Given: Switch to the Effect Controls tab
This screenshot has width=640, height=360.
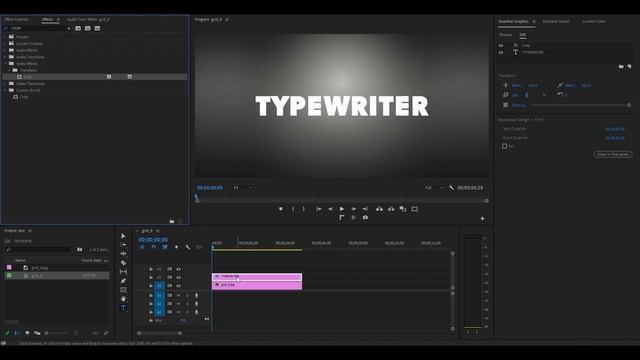Looking at the screenshot, I should pyautogui.click(x=16, y=19).
